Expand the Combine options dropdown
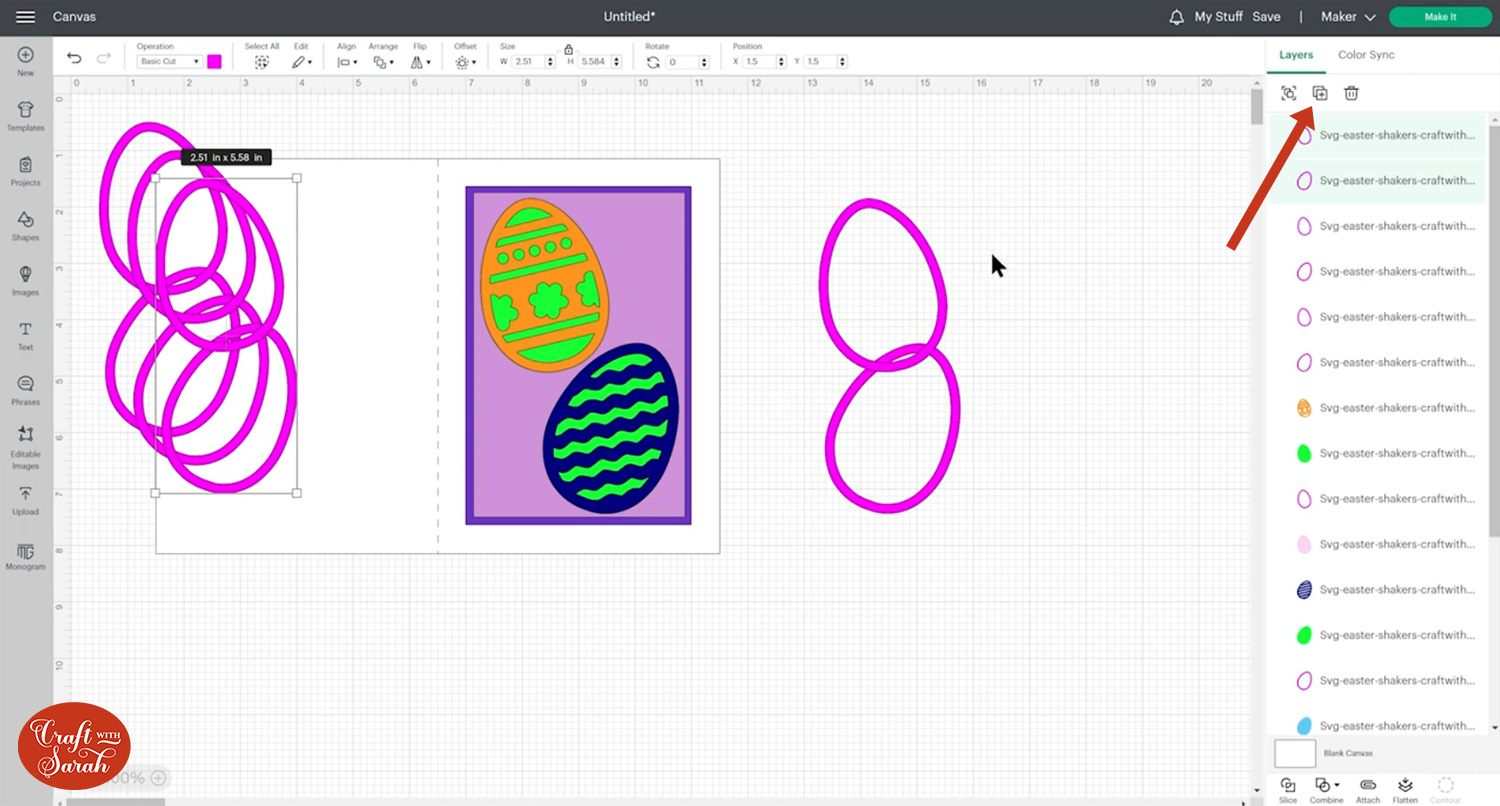 [x=1327, y=788]
